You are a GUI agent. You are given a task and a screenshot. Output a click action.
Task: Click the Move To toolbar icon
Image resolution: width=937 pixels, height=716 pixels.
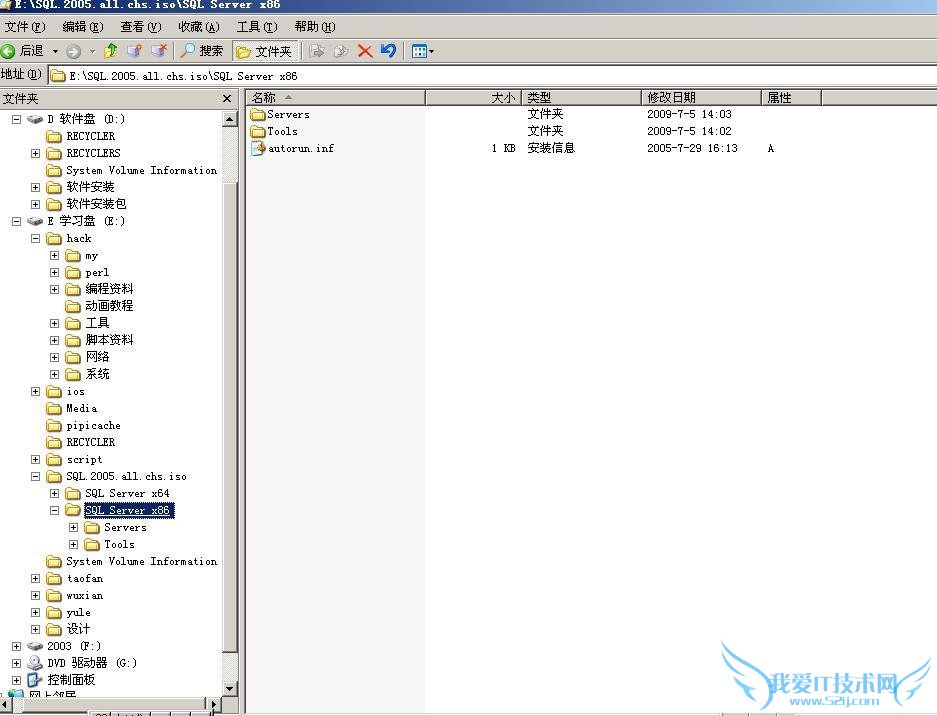pos(317,51)
